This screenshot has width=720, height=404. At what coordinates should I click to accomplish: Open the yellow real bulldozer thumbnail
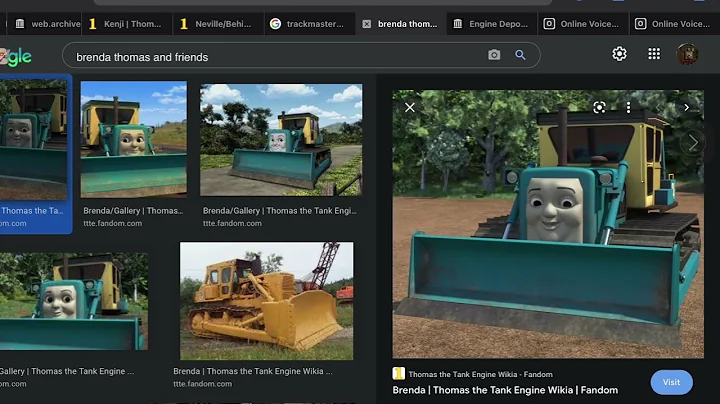click(x=267, y=301)
